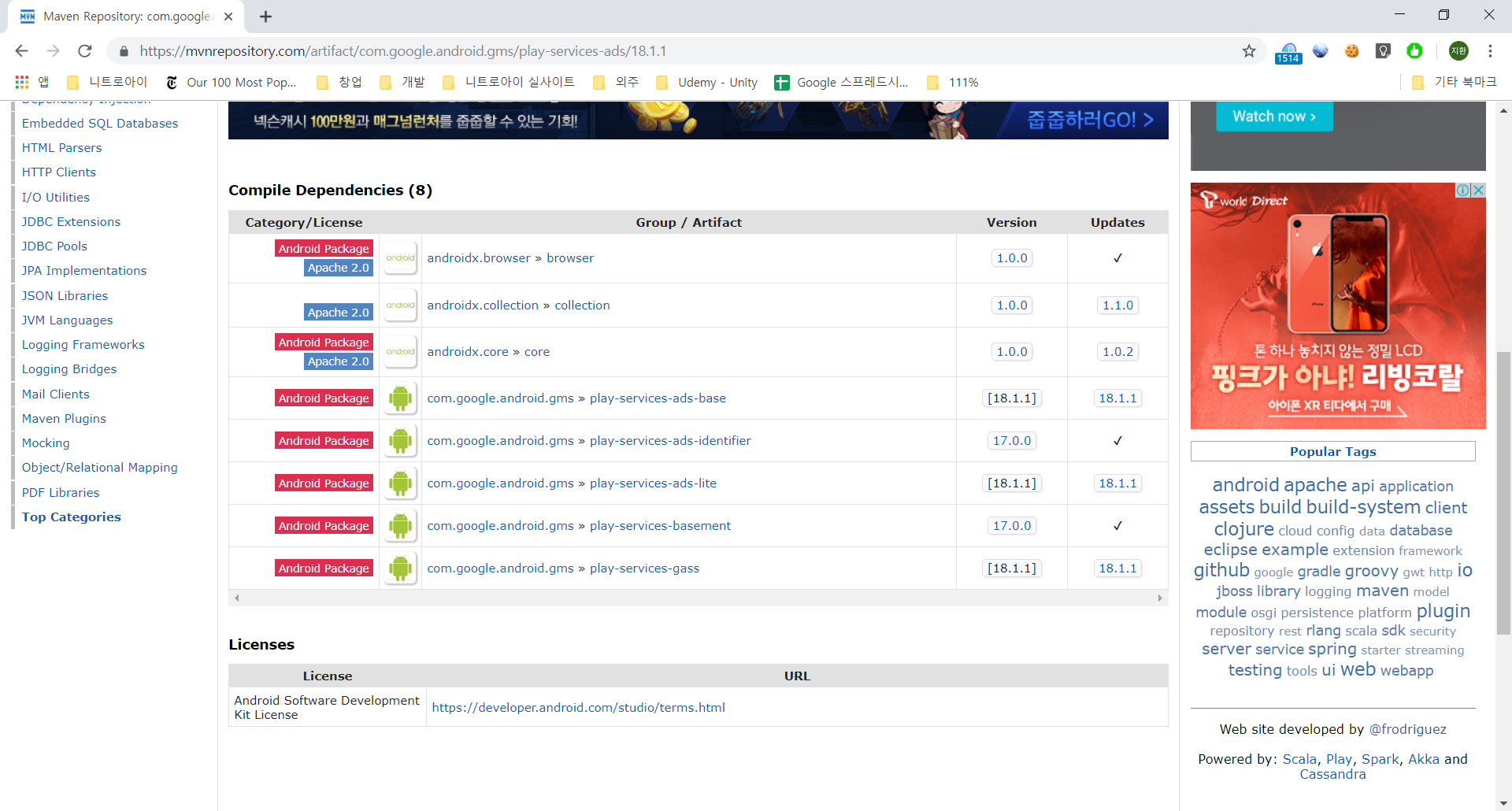Open the Chrome menu with three dots
Screen dimensions: 1512x811
point(1490,51)
